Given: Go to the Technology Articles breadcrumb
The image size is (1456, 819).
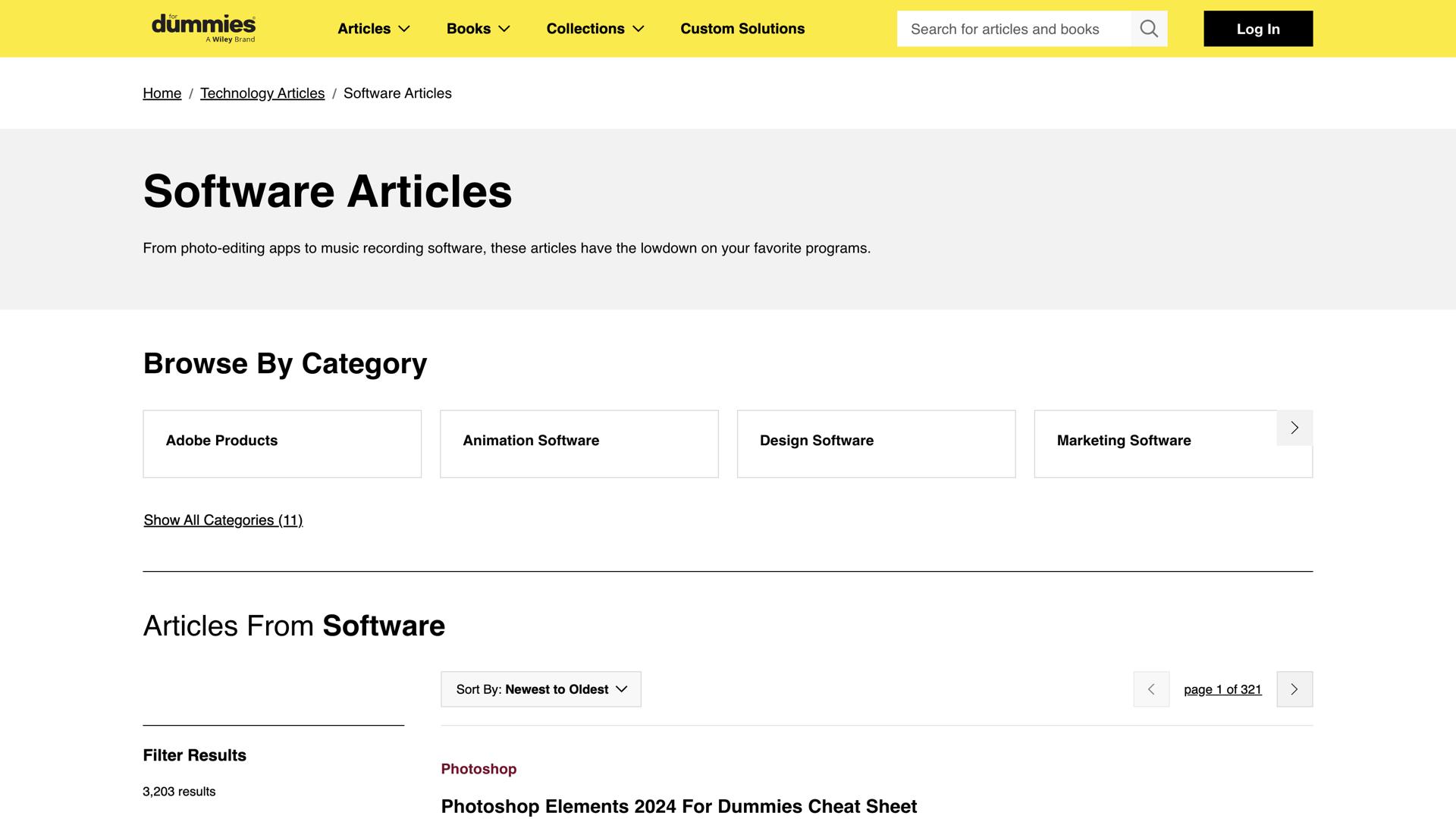Looking at the screenshot, I should click(x=262, y=93).
